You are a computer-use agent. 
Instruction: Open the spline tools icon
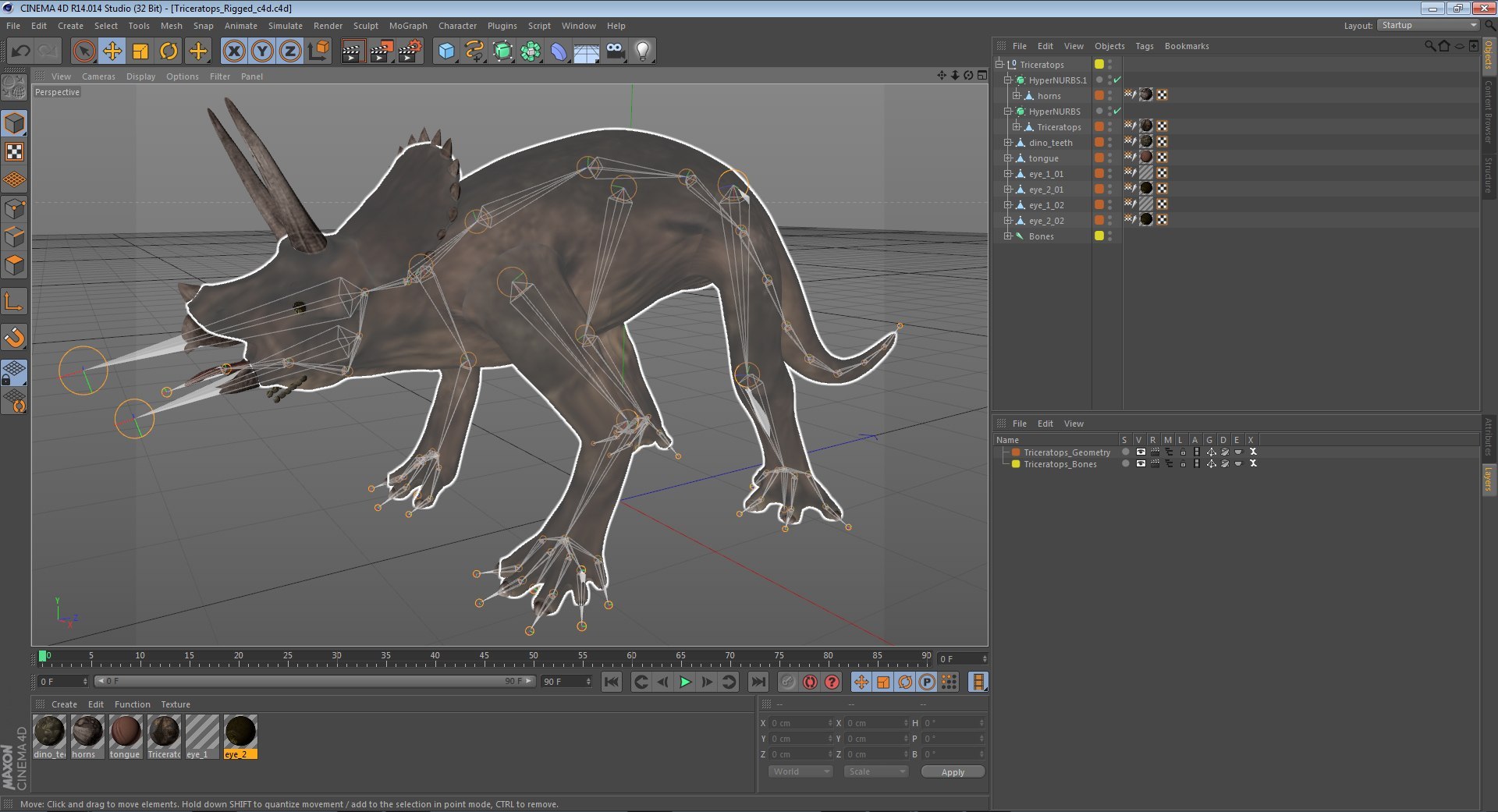pos(474,51)
